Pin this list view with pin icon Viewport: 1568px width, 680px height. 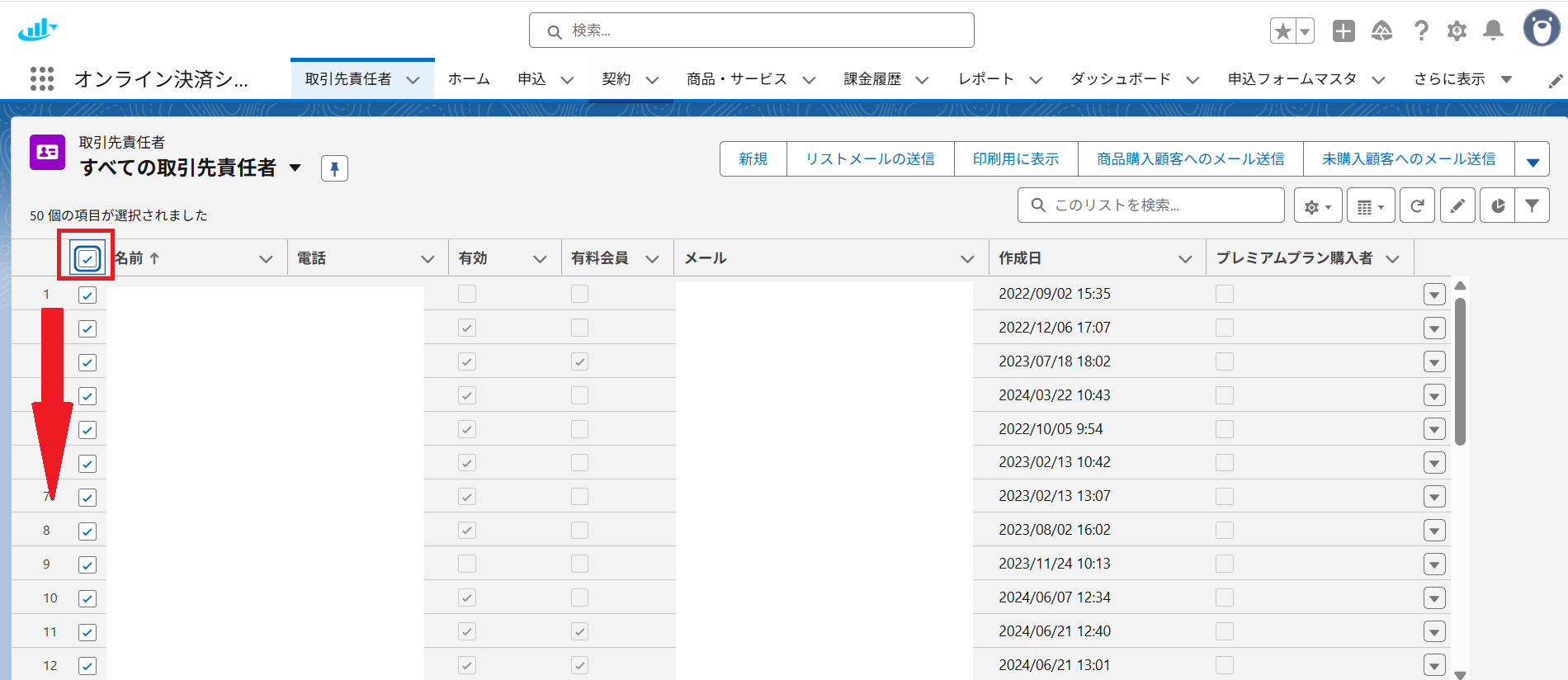coord(334,168)
